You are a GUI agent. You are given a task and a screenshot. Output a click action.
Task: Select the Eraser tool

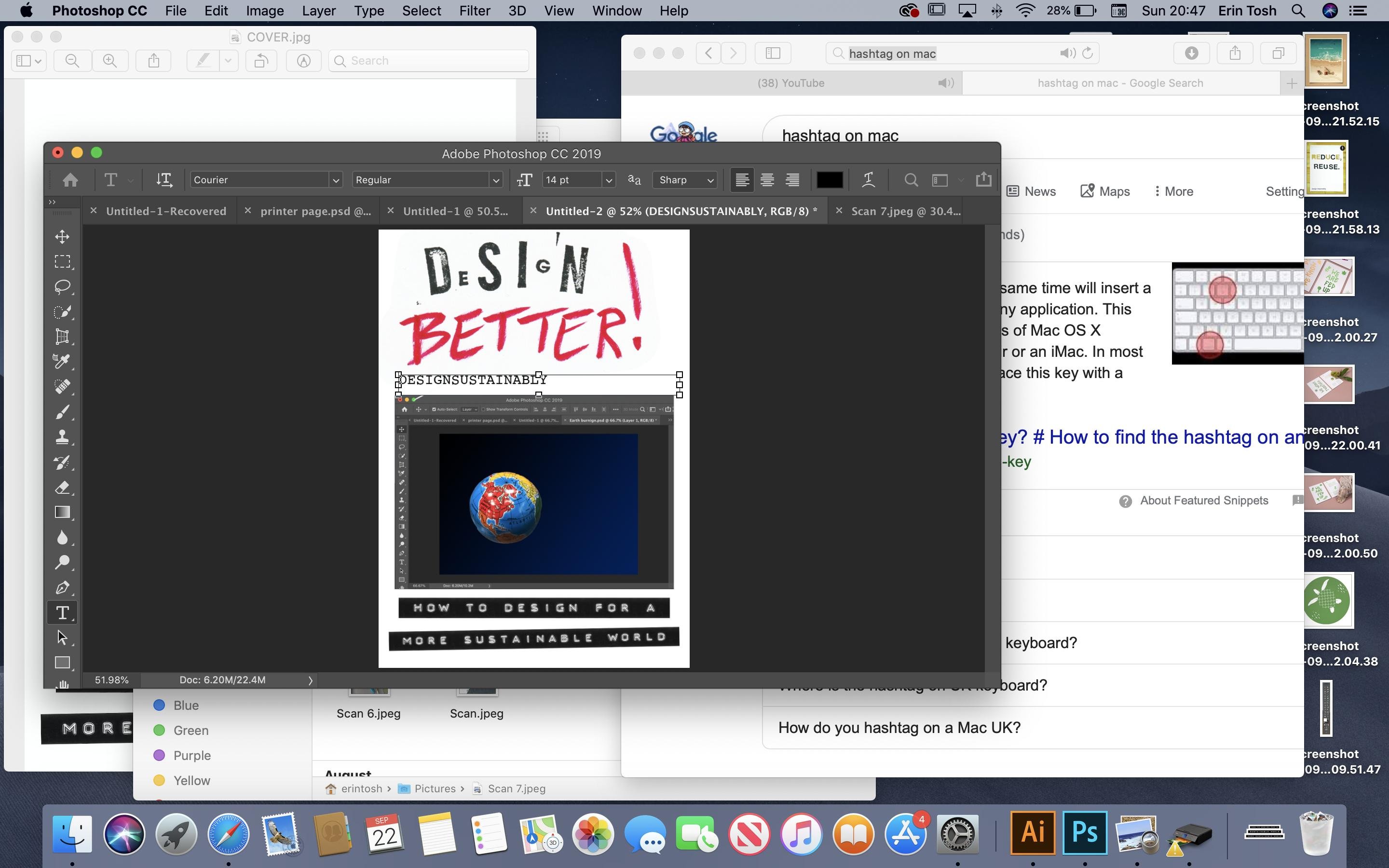pos(62,488)
